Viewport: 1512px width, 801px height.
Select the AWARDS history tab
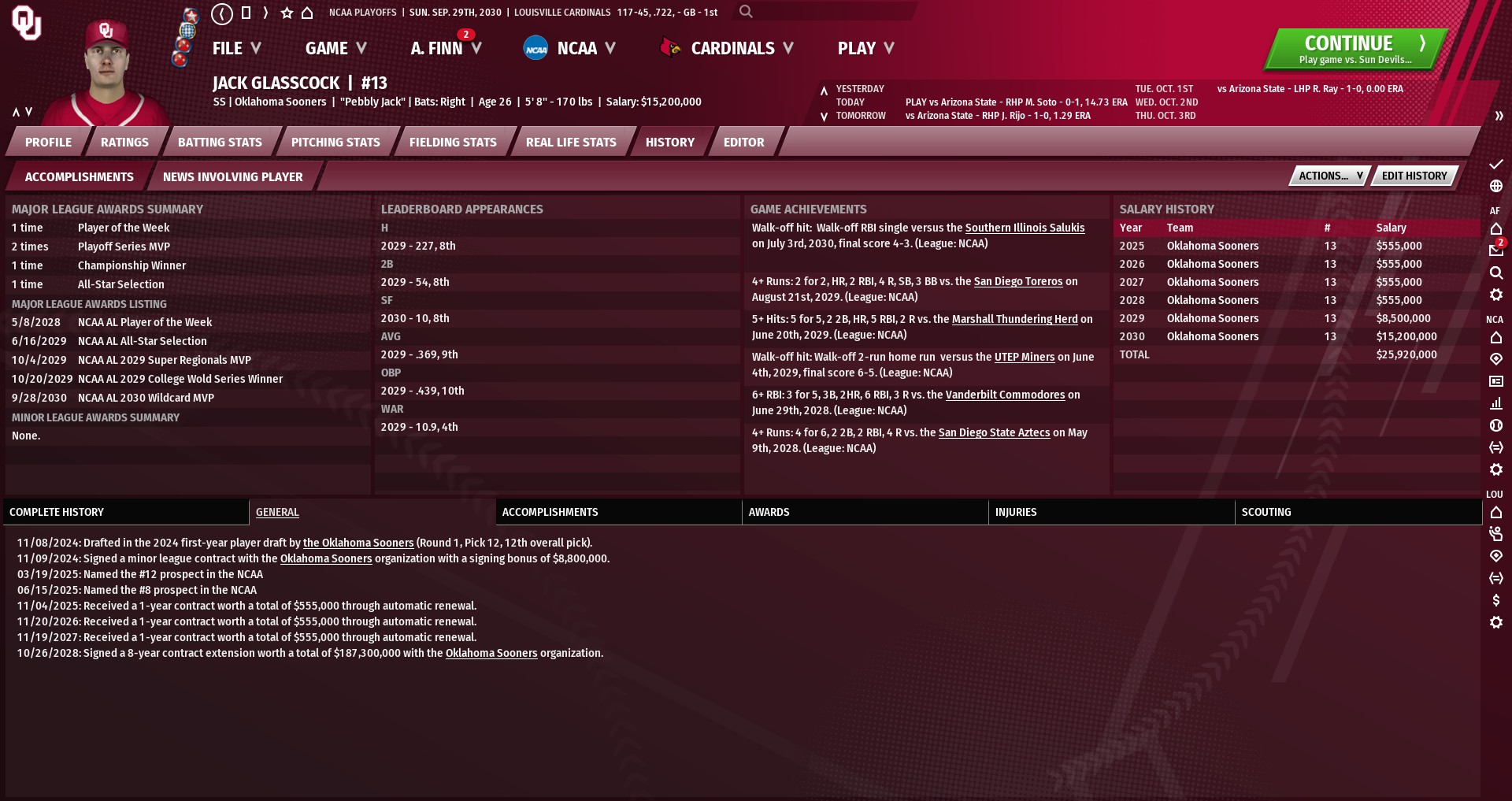point(865,512)
